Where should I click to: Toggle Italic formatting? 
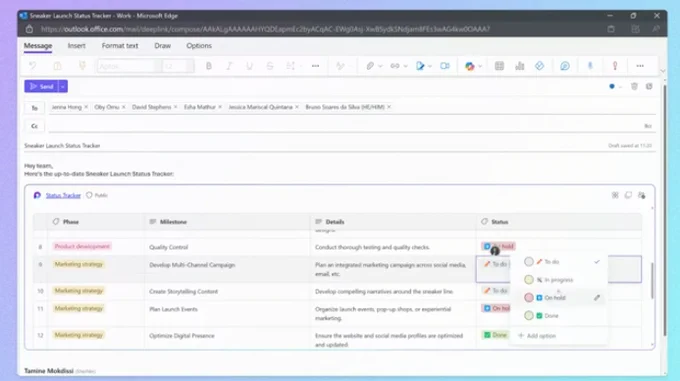pos(229,66)
